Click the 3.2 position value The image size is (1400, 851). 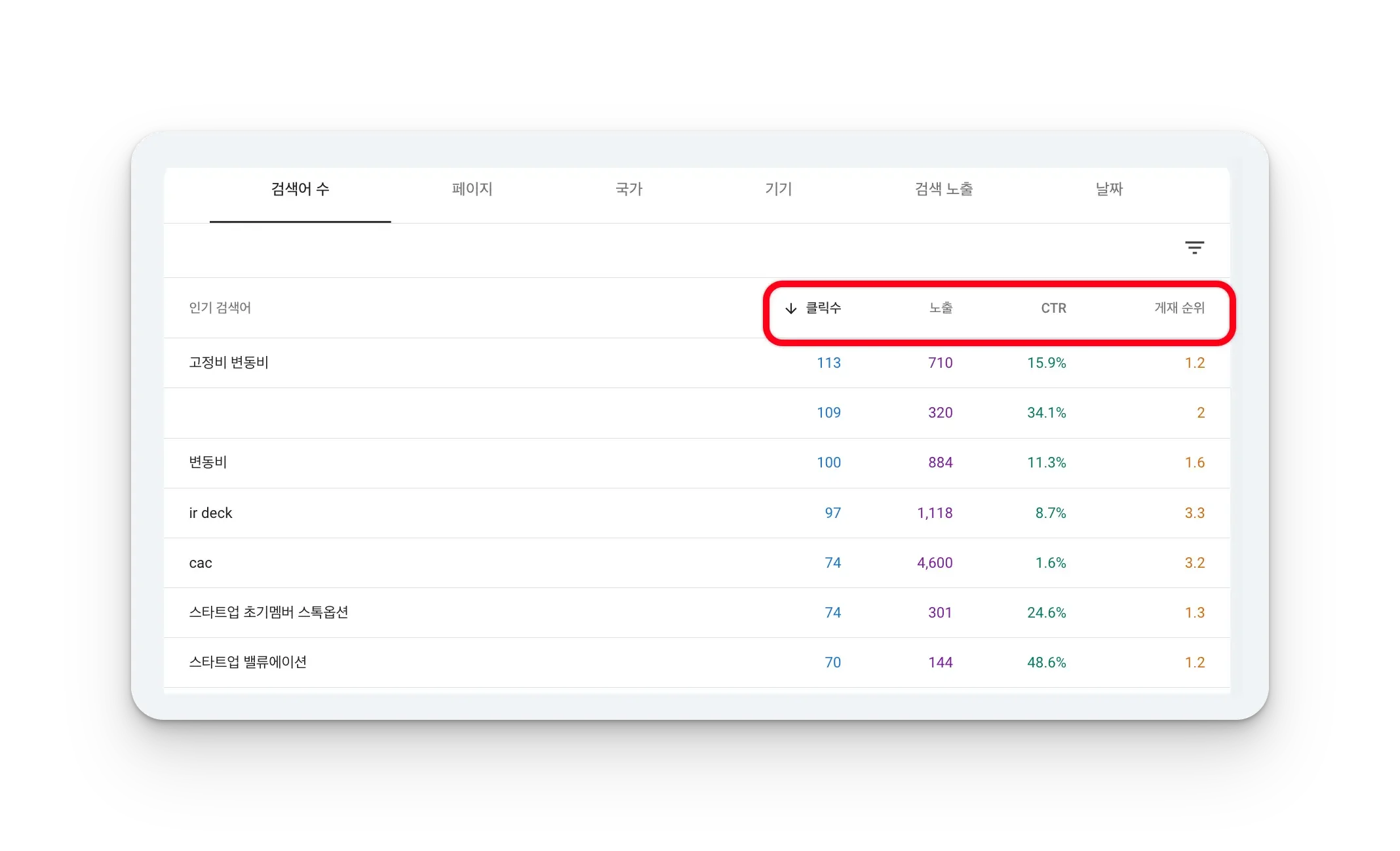[1194, 563]
